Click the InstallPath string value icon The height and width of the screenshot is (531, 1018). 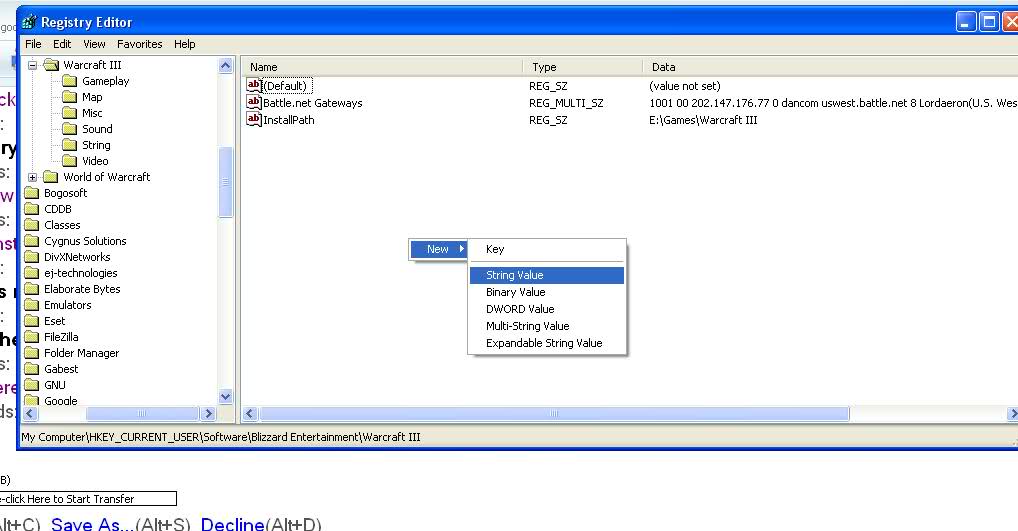click(x=254, y=119)
